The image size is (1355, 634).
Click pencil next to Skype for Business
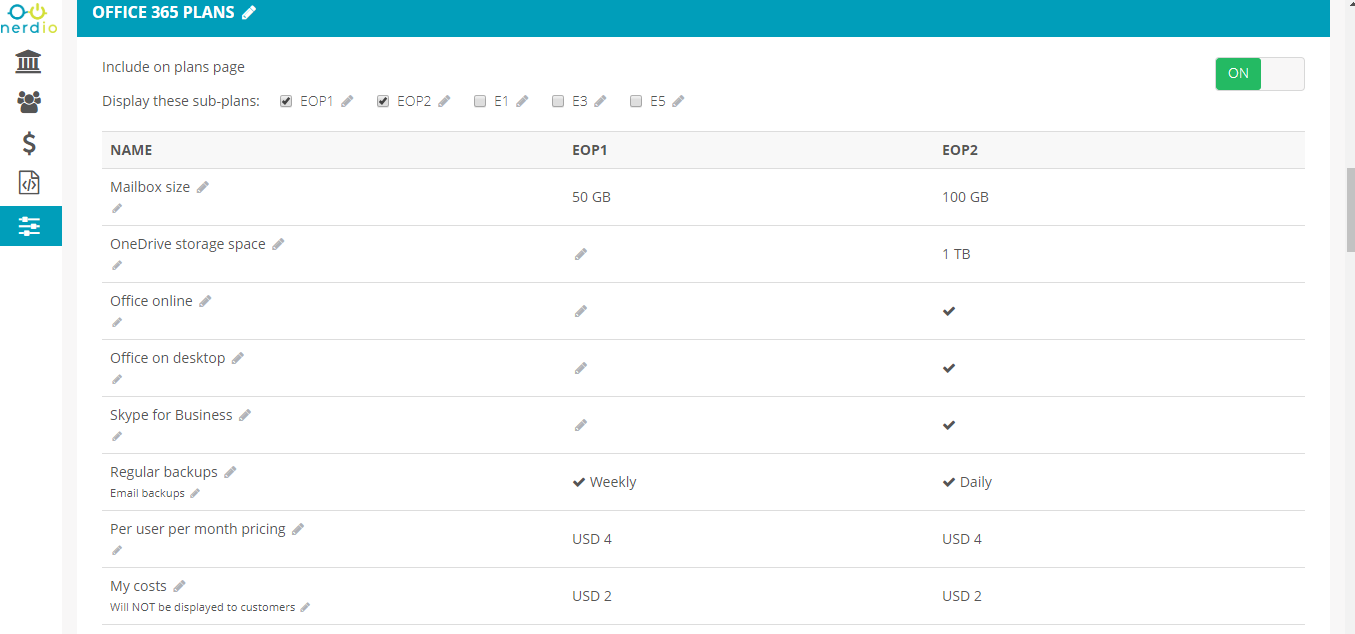245,415
